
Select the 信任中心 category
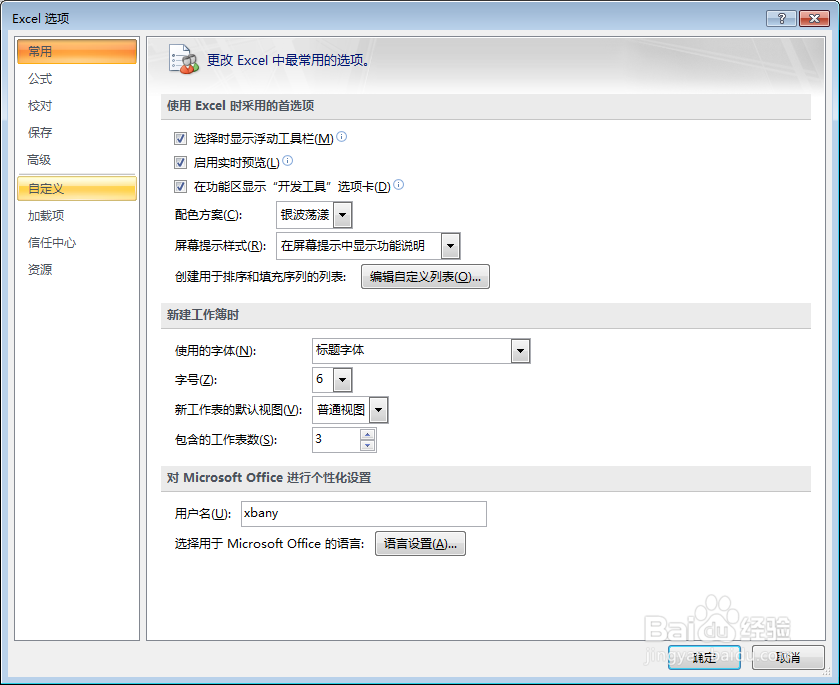coord(77,243)
